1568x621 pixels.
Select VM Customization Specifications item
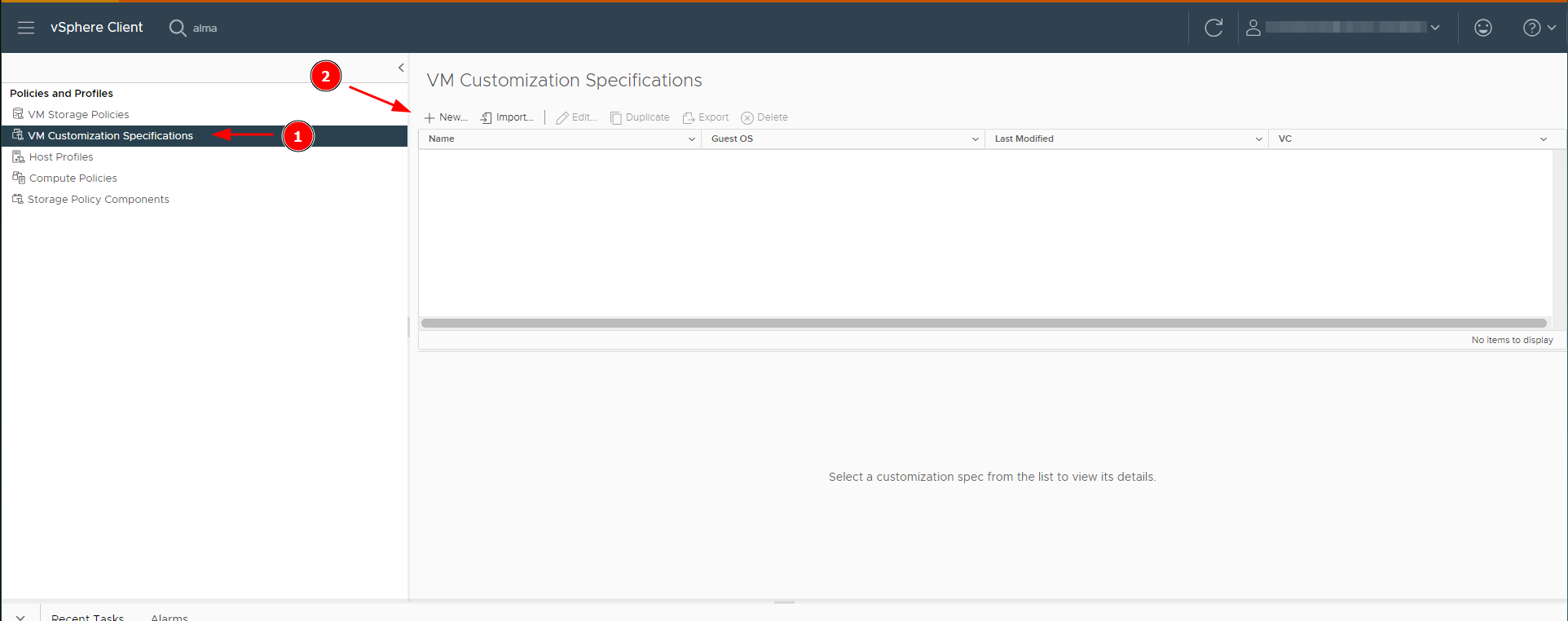tap(110, 135)
